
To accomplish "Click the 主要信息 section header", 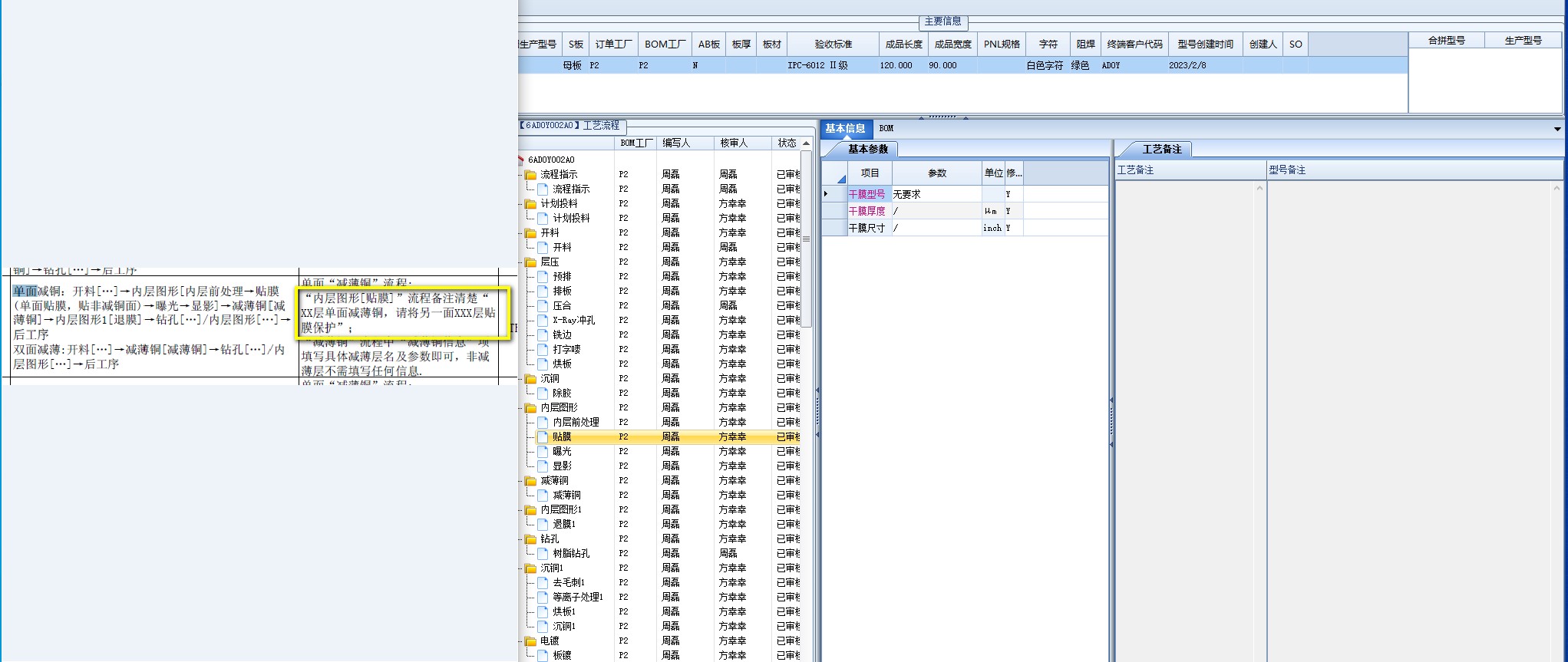I will click(x=943, y=21).
